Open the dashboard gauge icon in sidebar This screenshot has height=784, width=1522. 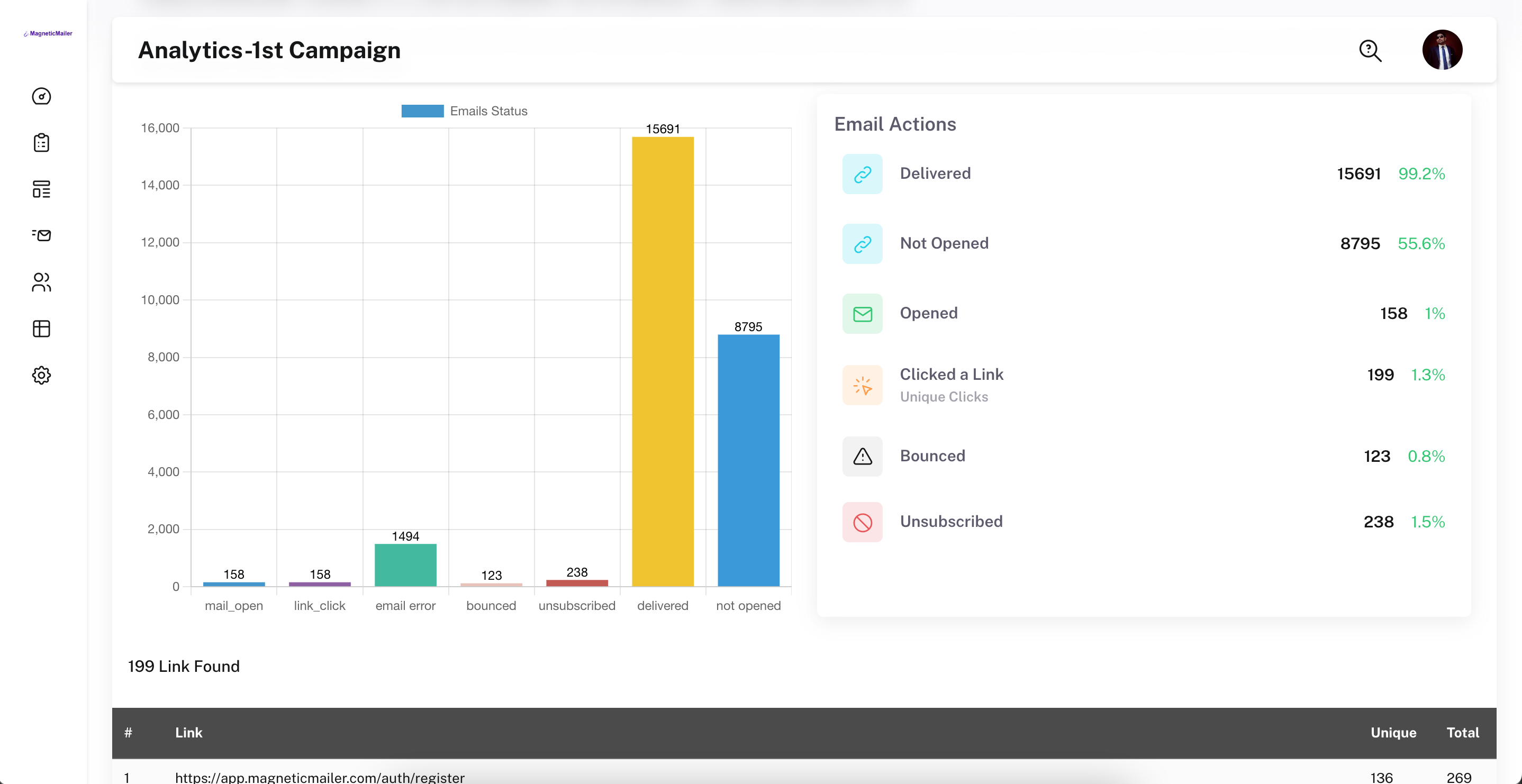[x=41, y=96]
